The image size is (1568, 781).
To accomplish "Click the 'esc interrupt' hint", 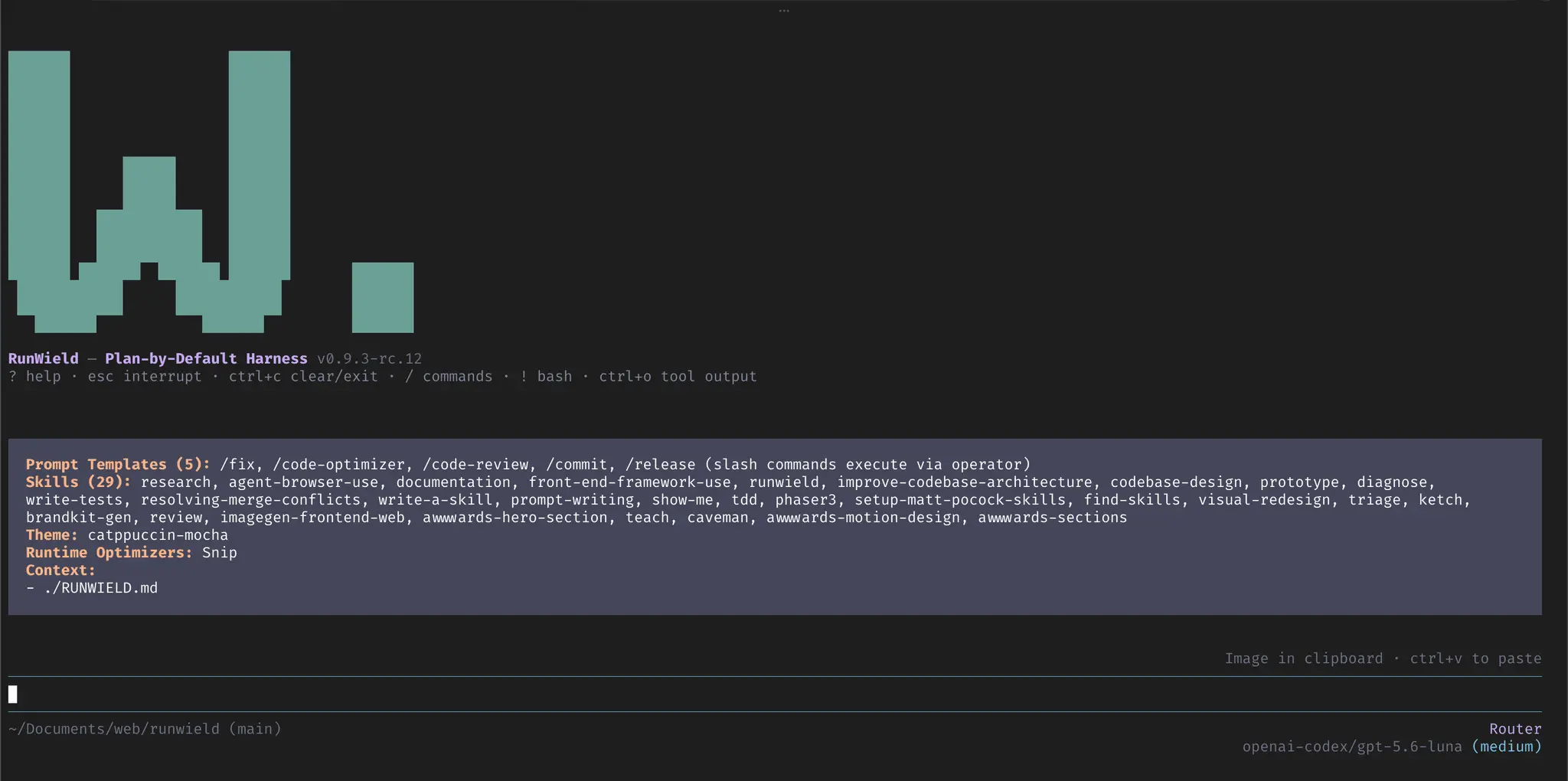I will 145,376.
